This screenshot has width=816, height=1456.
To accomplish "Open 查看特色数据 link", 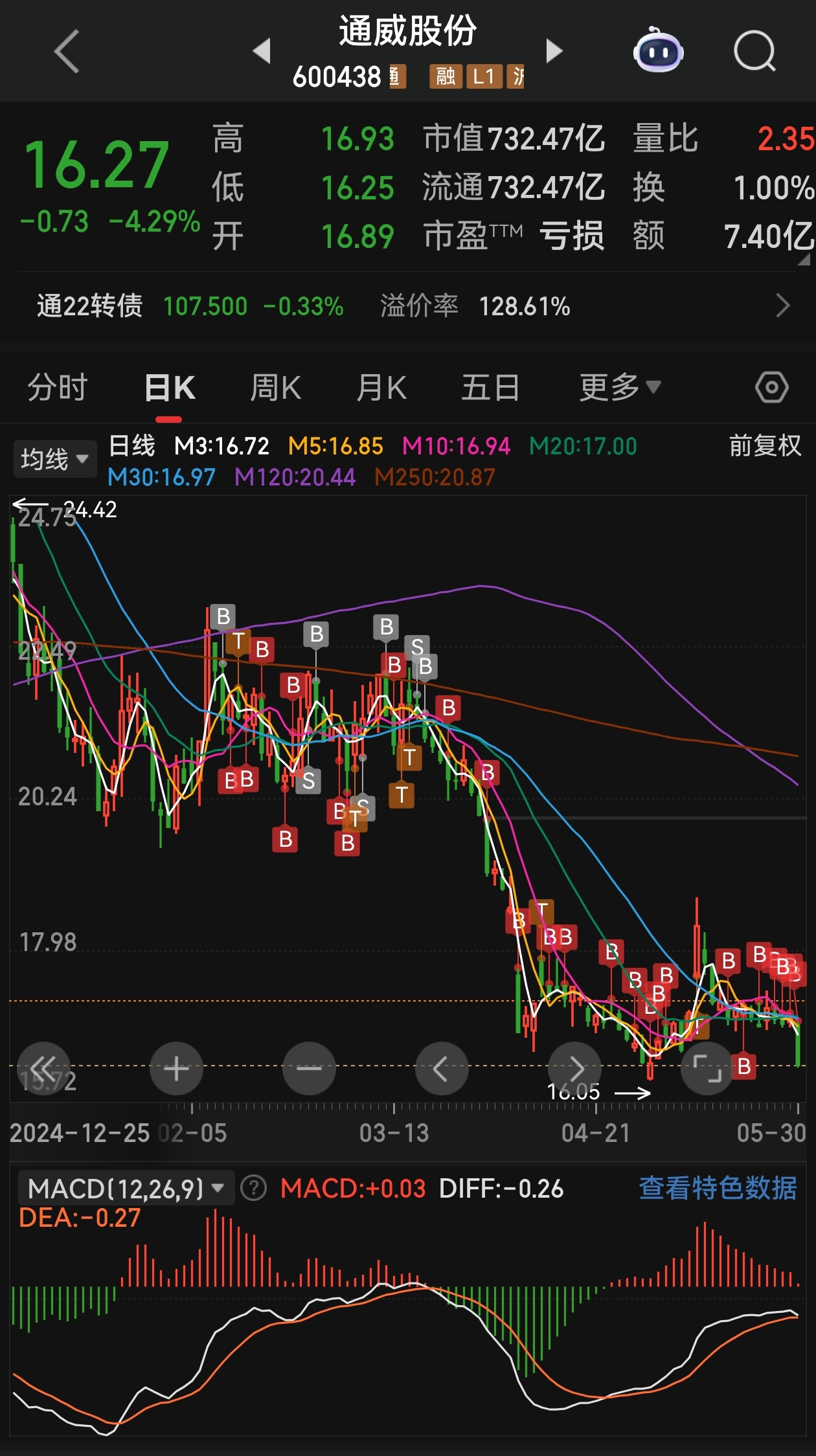I will click(x=718, y=1189).
